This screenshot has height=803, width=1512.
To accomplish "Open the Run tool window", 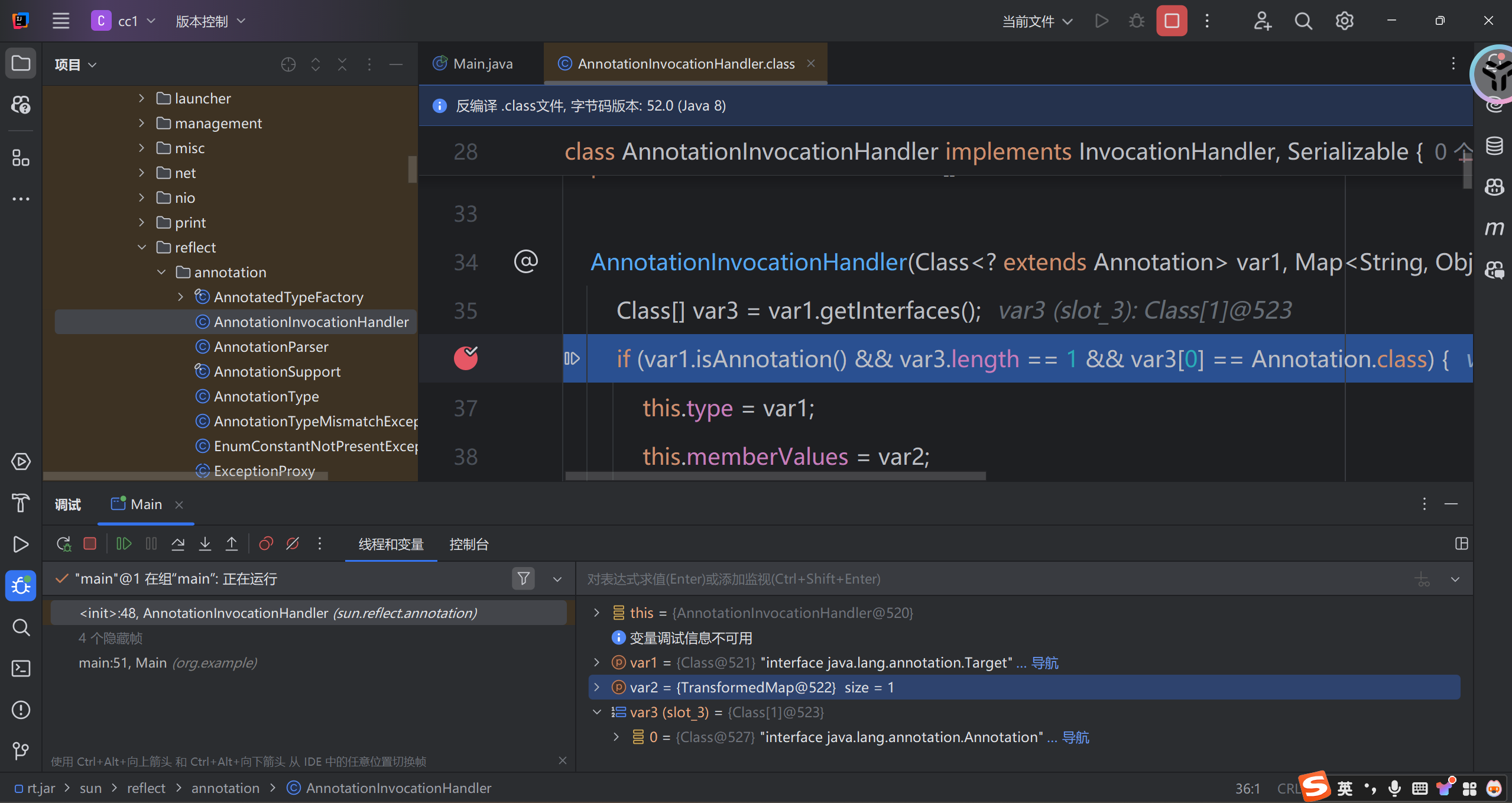I will pos(21,545).
